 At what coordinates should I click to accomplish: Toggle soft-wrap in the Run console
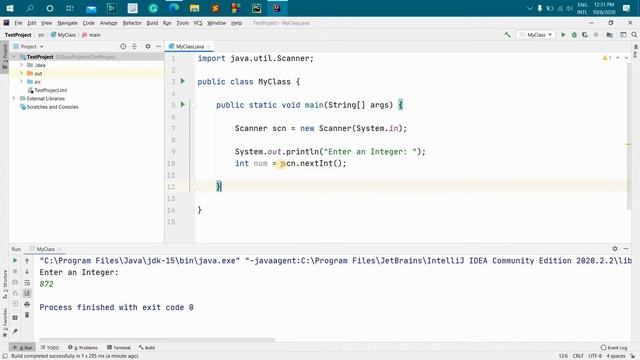coord(27,282)
